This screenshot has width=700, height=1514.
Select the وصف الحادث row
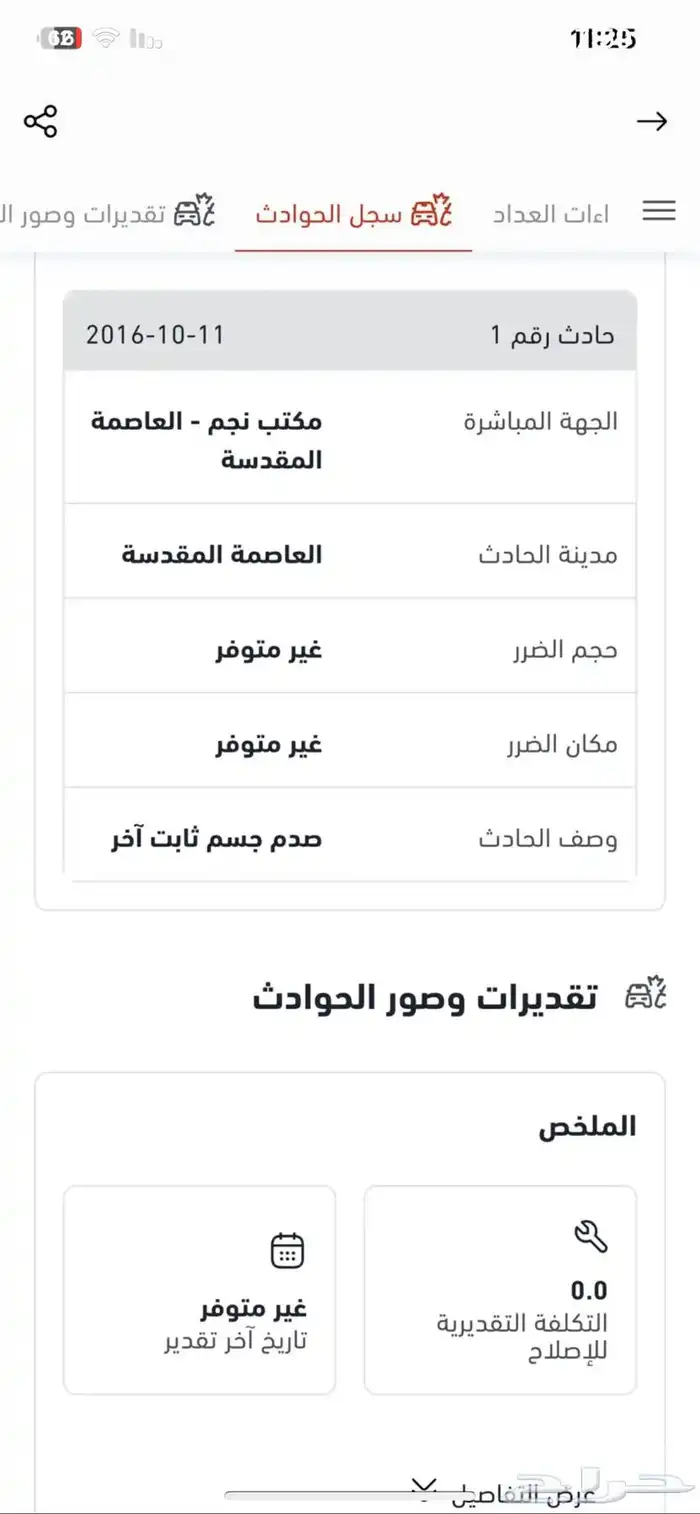pyautogui.click(x=350, y=838)
